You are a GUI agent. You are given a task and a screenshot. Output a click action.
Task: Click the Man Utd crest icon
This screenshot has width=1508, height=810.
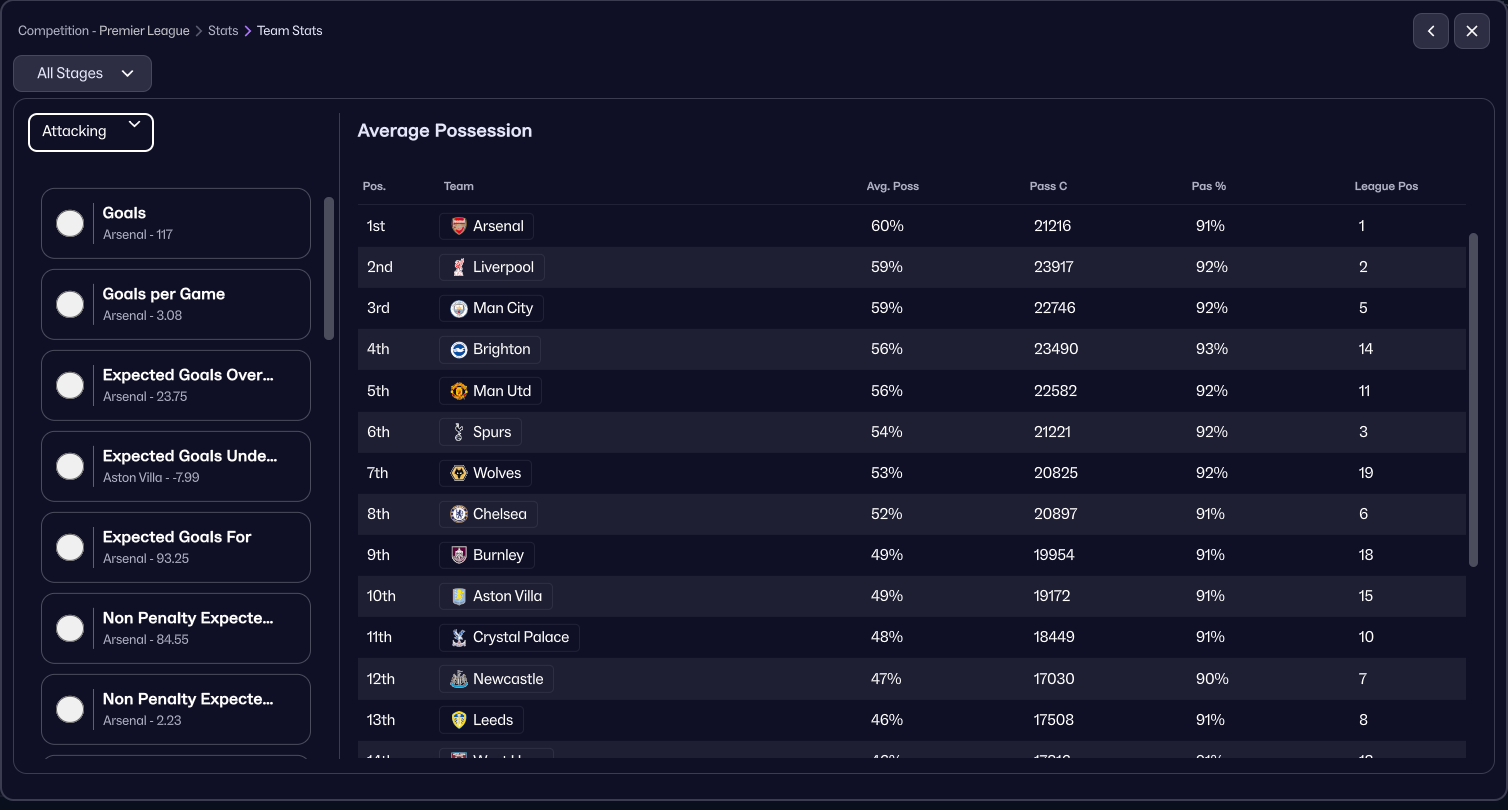[x=459, y=391]
